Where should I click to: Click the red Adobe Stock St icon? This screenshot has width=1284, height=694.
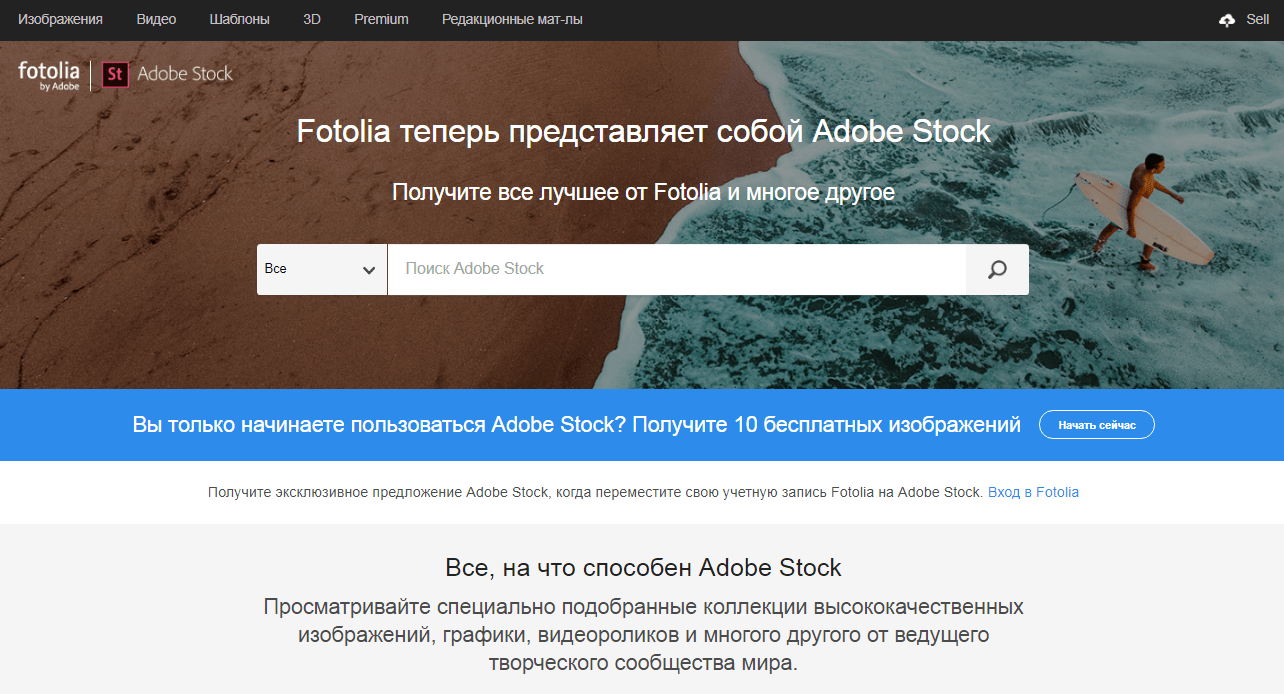pos(116,74)
